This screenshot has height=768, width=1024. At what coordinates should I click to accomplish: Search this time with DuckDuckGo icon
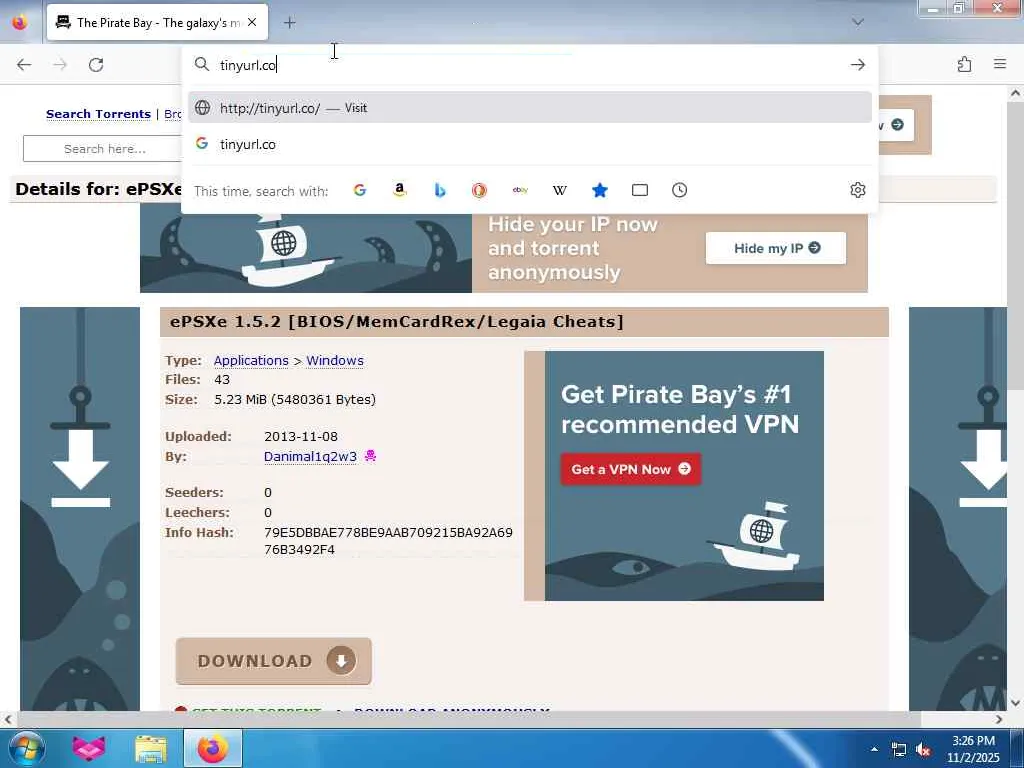pyautogui.click(x=479, y=190)
